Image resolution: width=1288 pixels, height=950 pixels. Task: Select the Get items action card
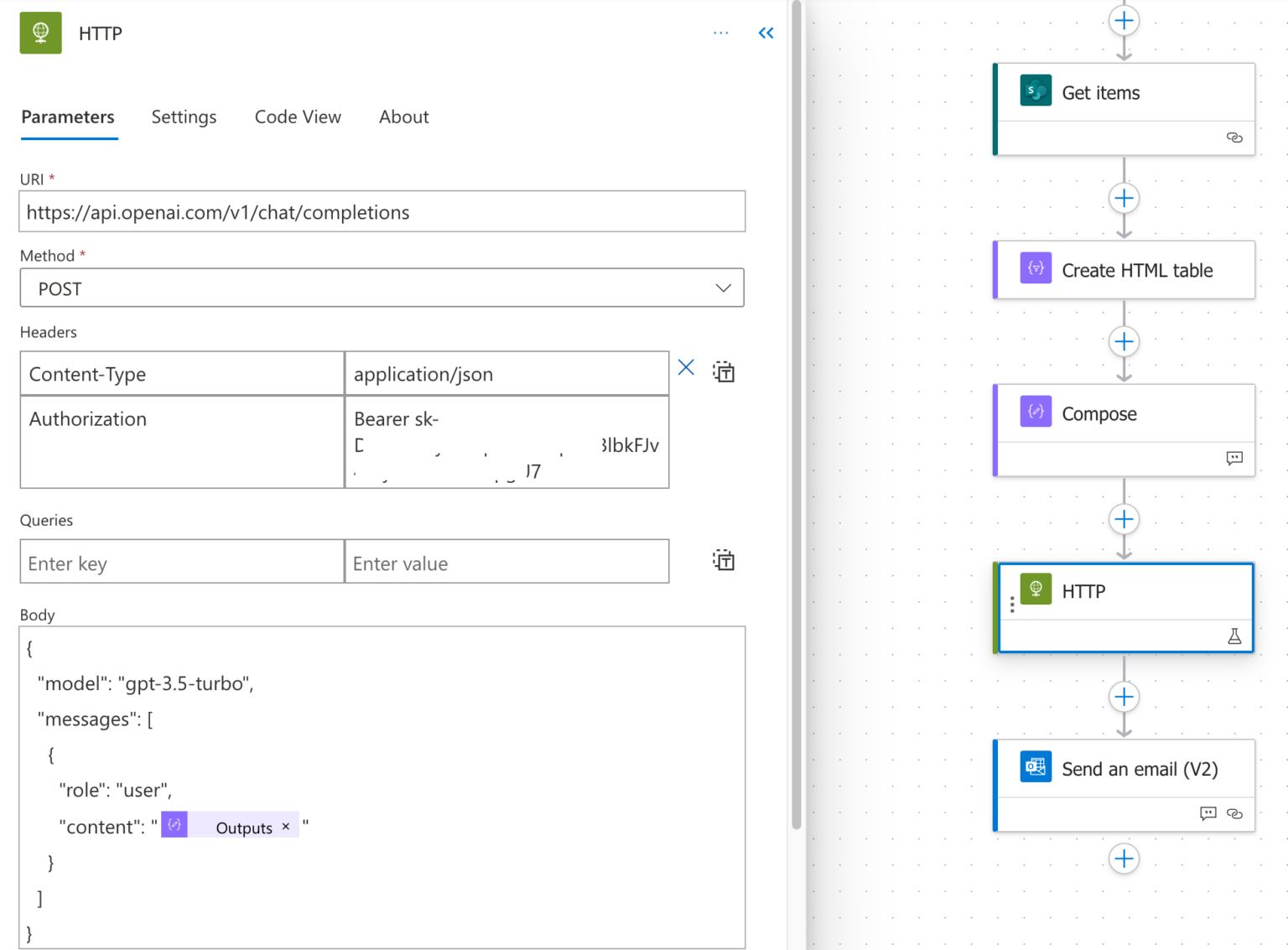pyautogui.click(x=1124, y=109)
